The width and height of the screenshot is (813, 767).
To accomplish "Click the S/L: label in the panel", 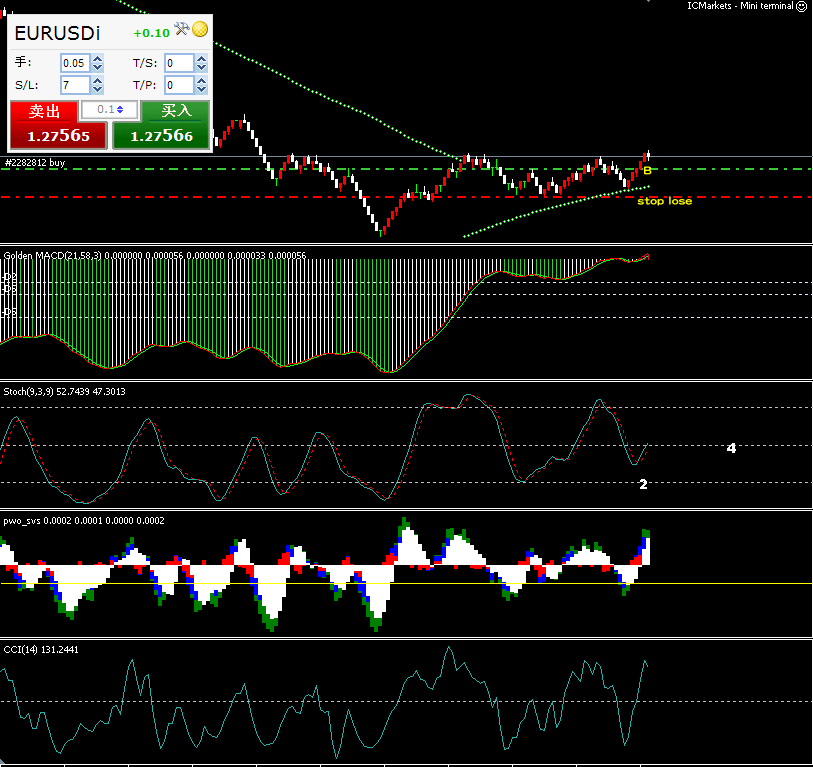I will click(26, 85).
